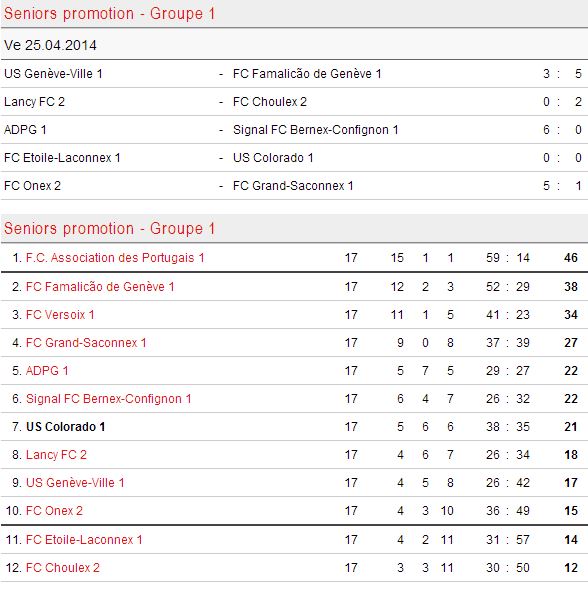Open FC Grand-Saconnex 1 in the standings

[86, 343]
